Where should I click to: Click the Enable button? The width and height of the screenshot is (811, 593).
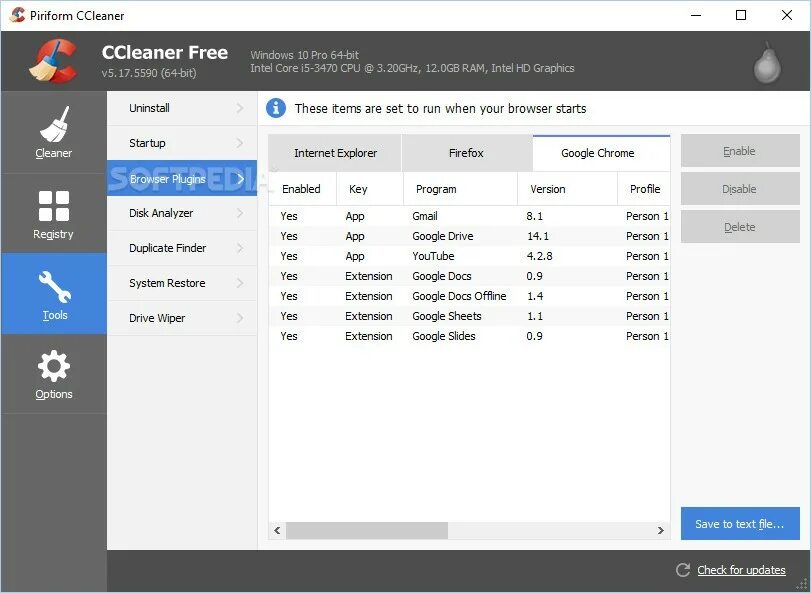pyautogui.click(x=740, y=151)
